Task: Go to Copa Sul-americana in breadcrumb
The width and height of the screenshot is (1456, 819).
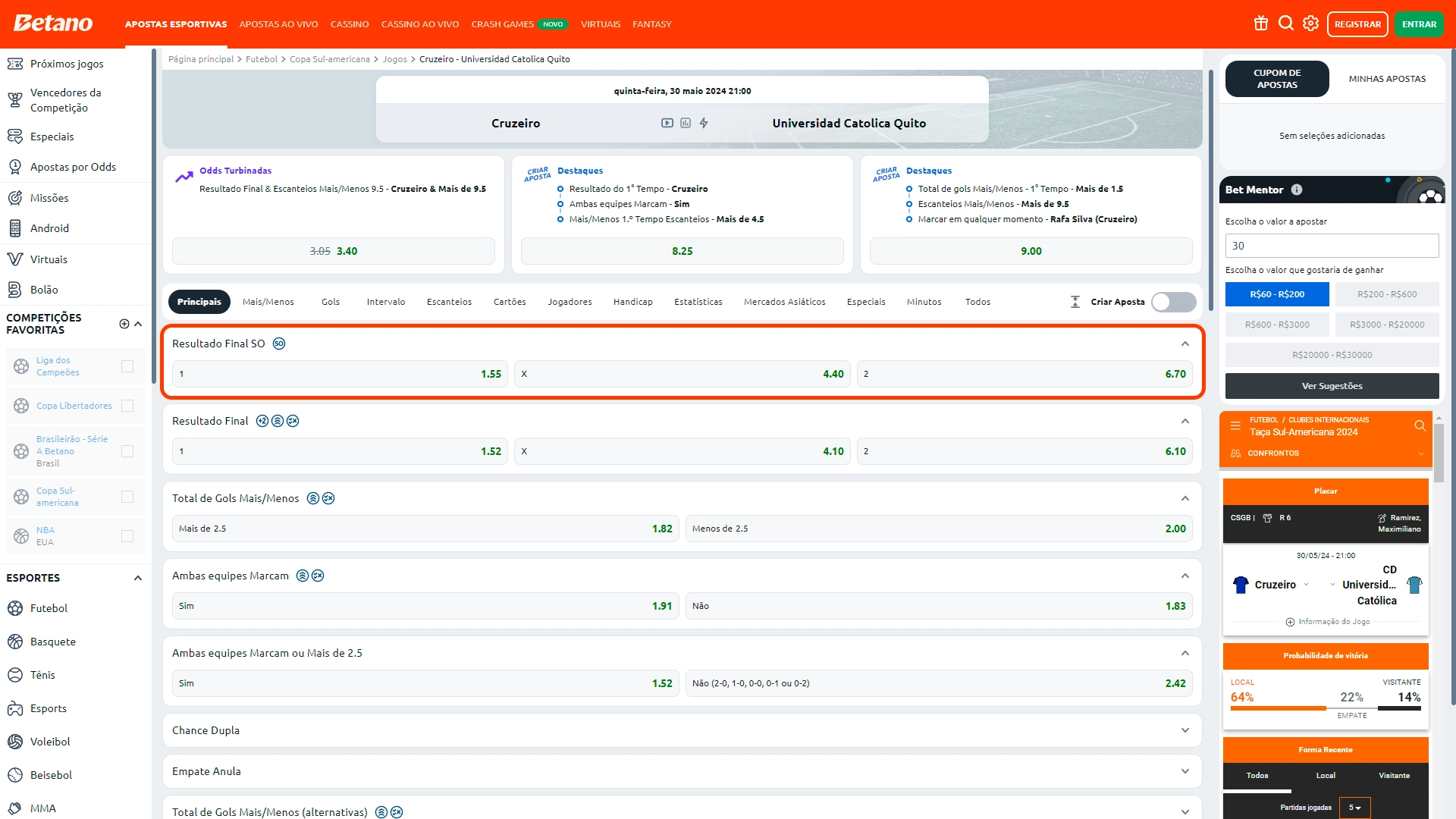Action: tap(330, 59)
